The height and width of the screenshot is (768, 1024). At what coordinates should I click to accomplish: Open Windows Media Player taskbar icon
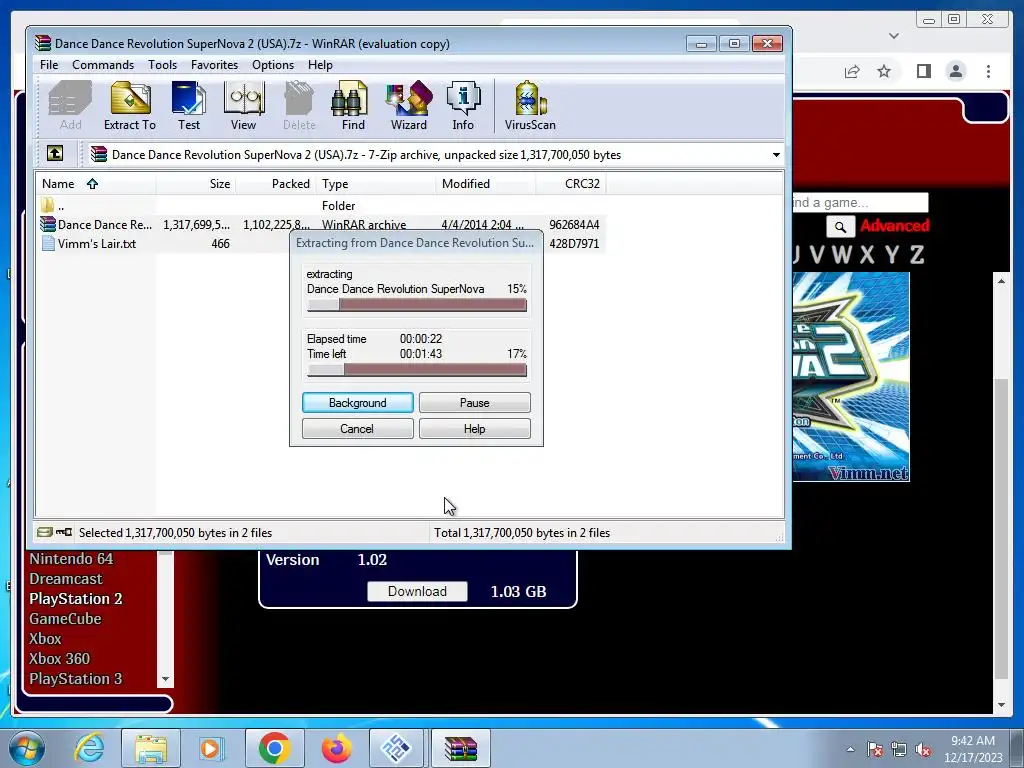(x=211, y=748)
